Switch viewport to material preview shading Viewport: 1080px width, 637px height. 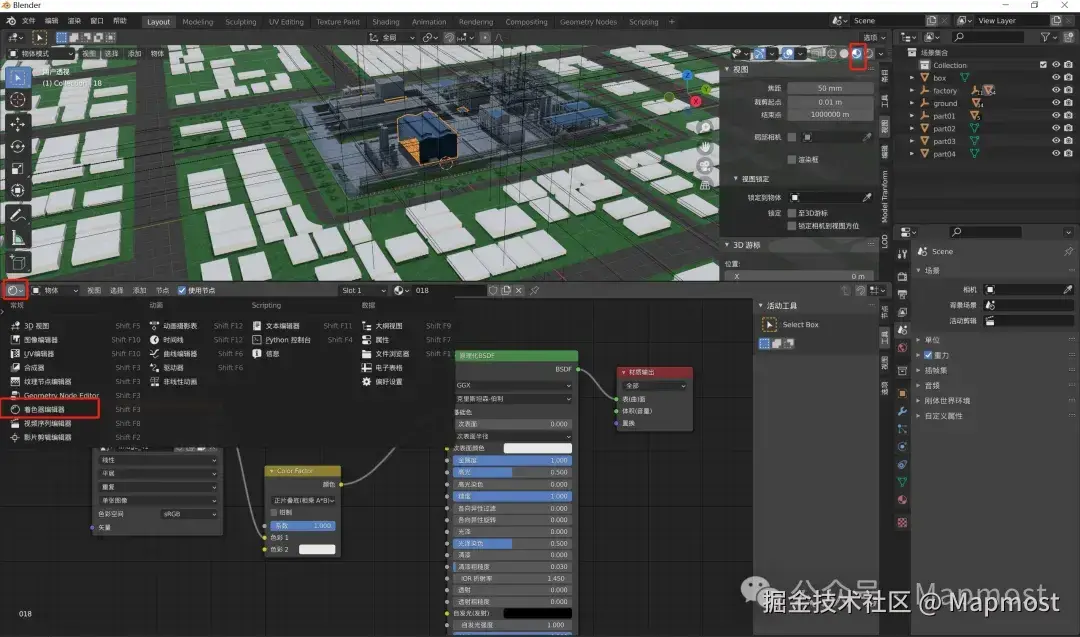click(857, 53)
